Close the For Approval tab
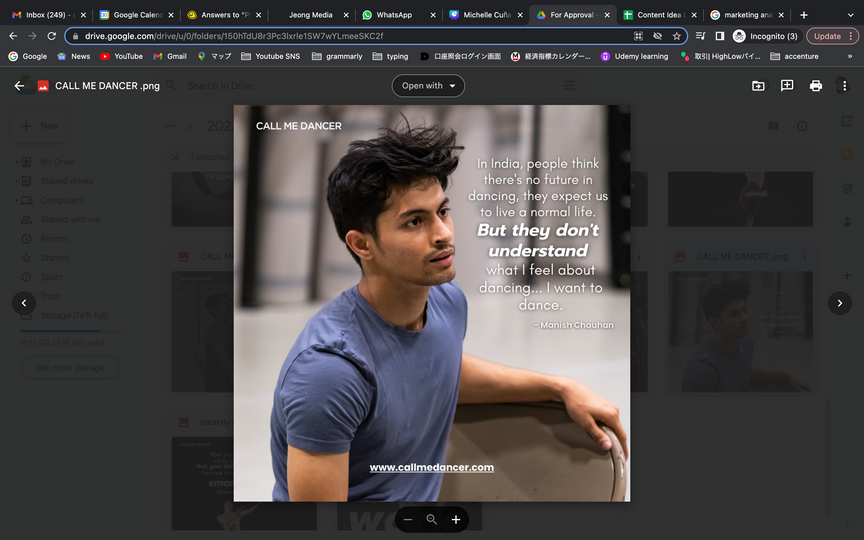Viewport: 864px width, 540px height. pos(607,15)
